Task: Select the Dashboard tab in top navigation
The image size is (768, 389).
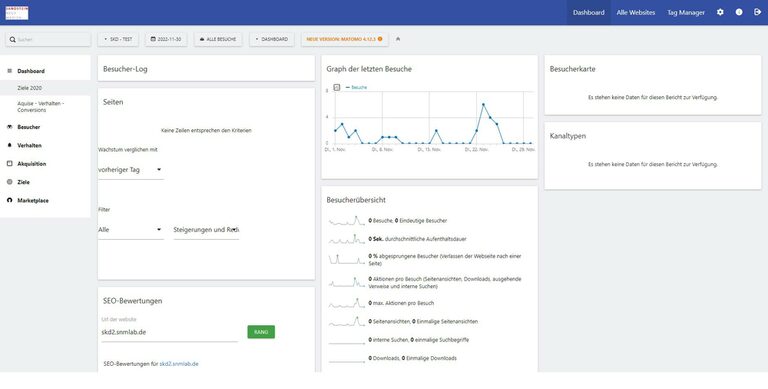Action: 589,13
